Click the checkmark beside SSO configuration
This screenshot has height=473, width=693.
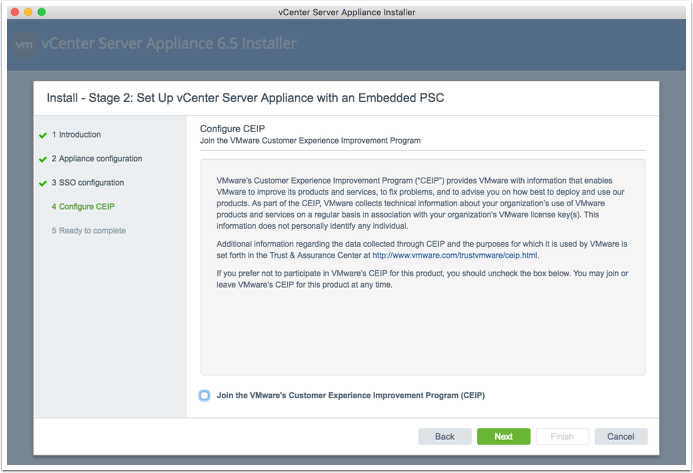click(42, 183)
